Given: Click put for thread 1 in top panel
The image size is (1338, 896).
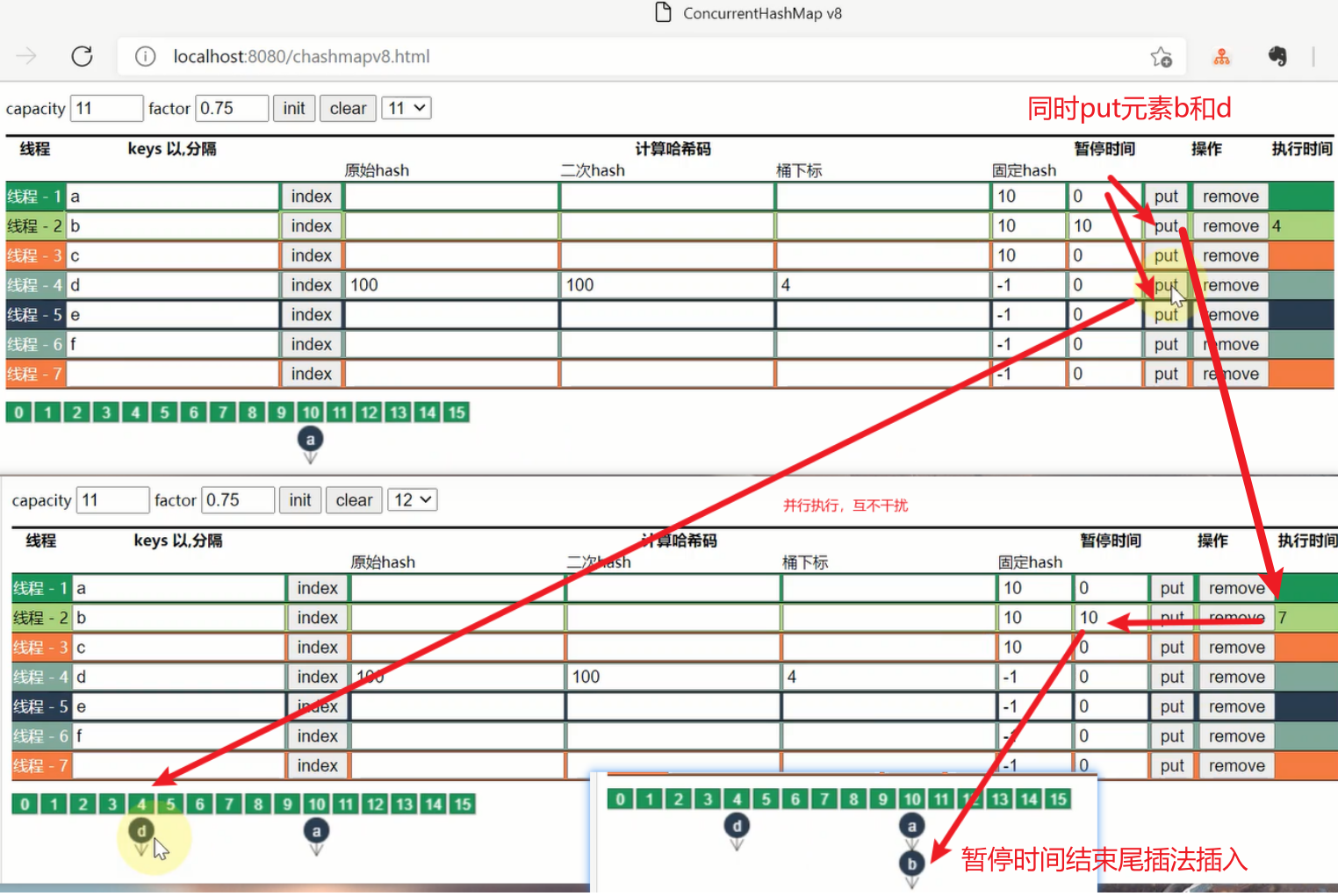Looking at the screenshot, I should click(1166, 197).
